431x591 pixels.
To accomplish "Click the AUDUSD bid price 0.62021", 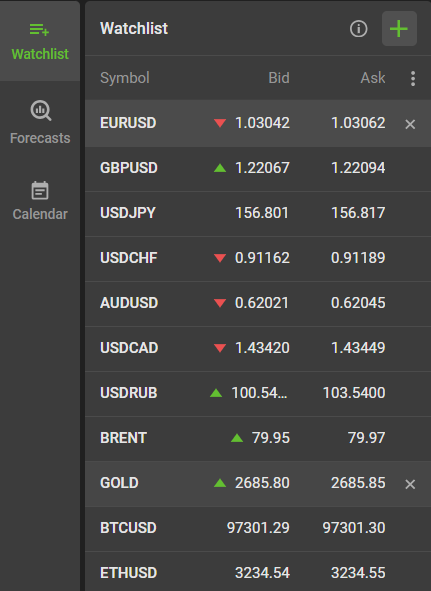I will tap(262, 303).
